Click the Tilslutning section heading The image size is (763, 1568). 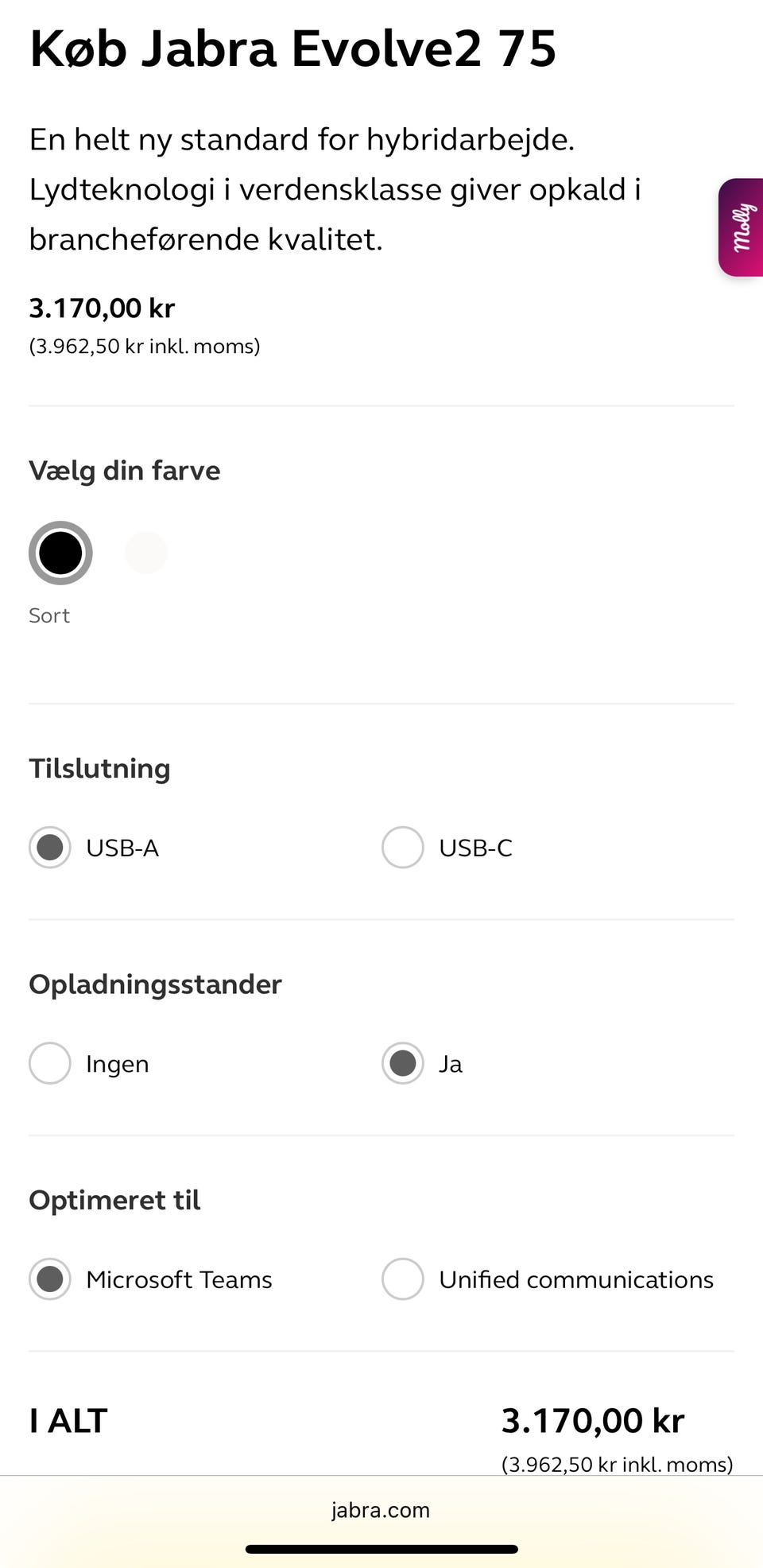99,768
